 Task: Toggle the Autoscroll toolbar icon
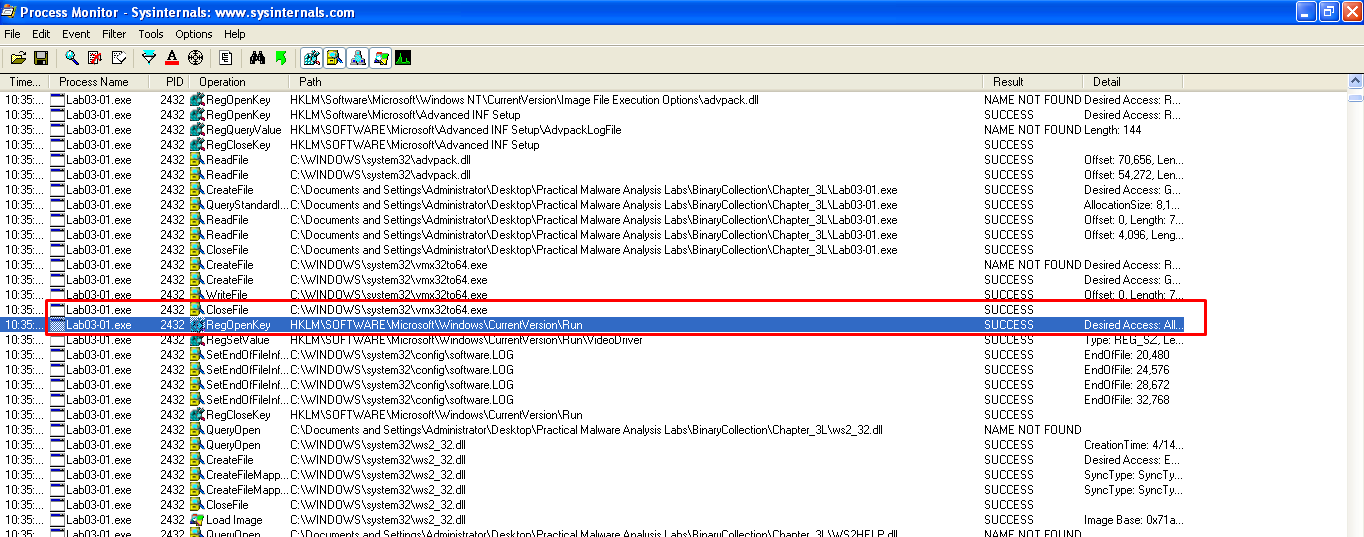point(95,58)
